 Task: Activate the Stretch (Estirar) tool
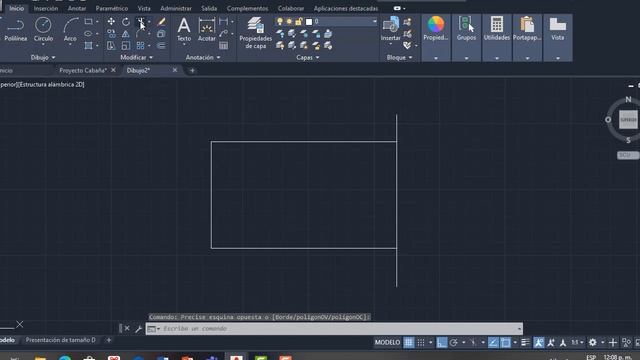[x=111, y=45]
